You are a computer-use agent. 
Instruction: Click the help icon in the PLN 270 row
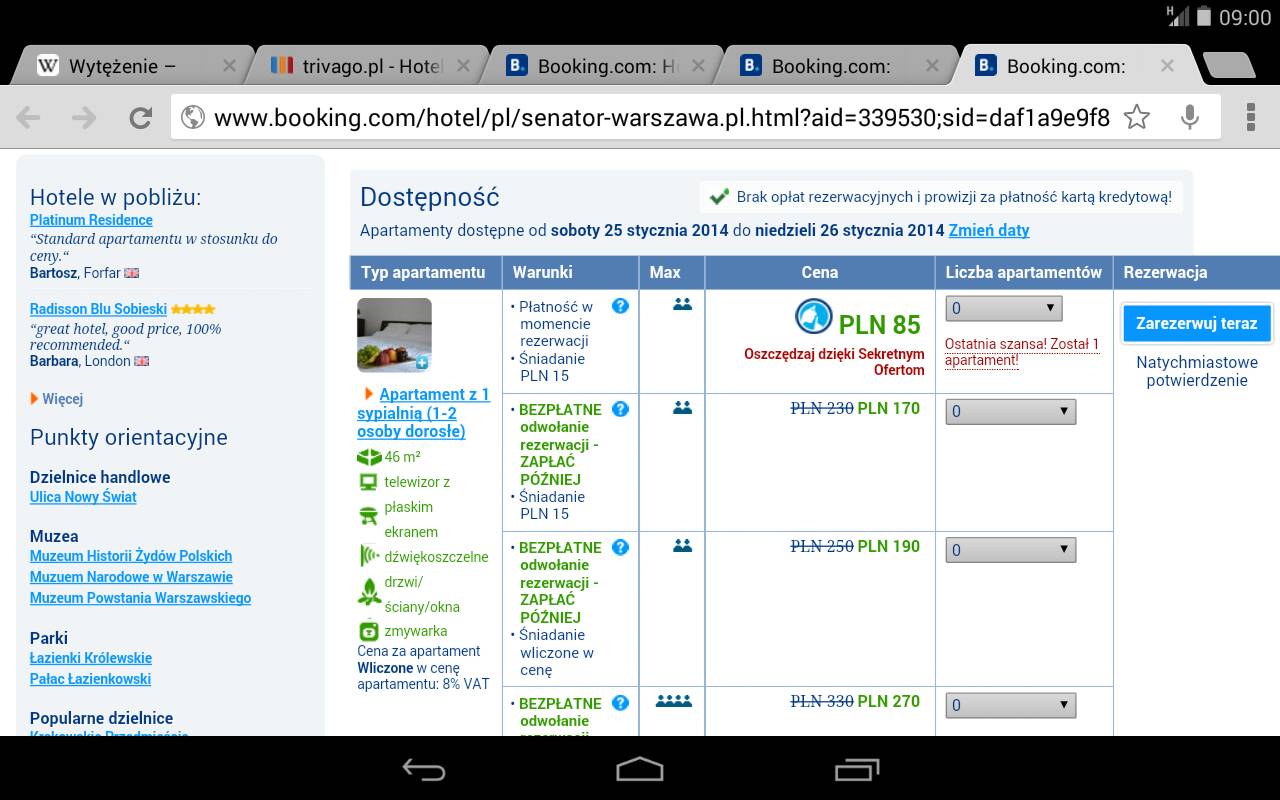click(620, 703)
